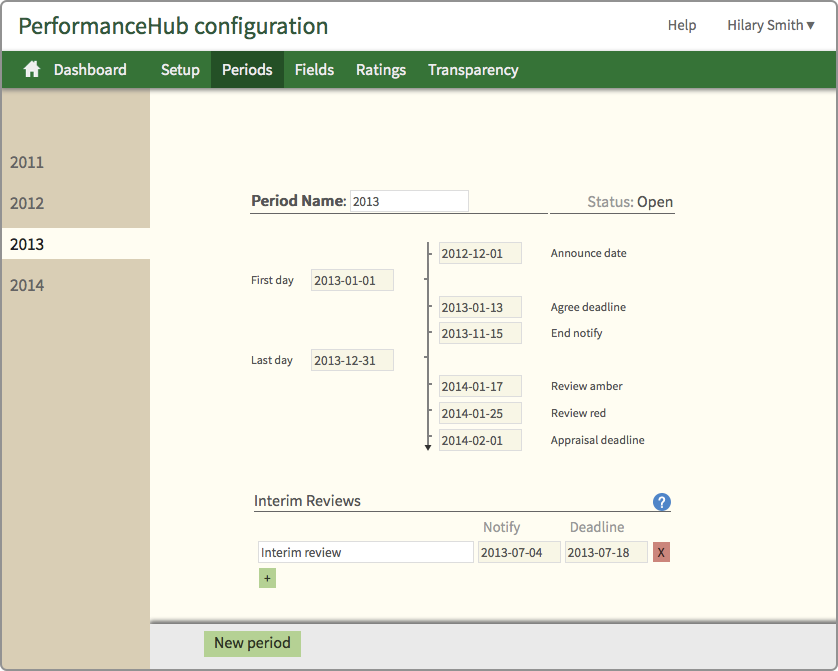Edit the interim Notify date 2013-07-04

pos(519,552)
